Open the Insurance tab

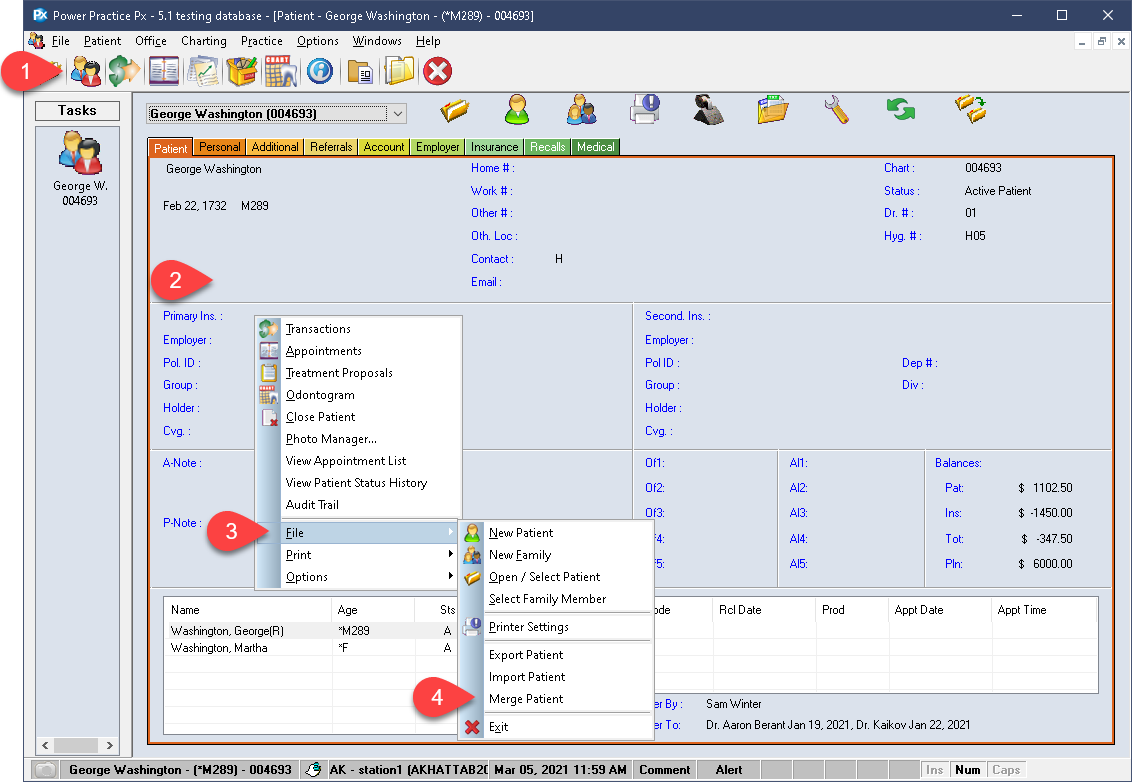point(495,147)
